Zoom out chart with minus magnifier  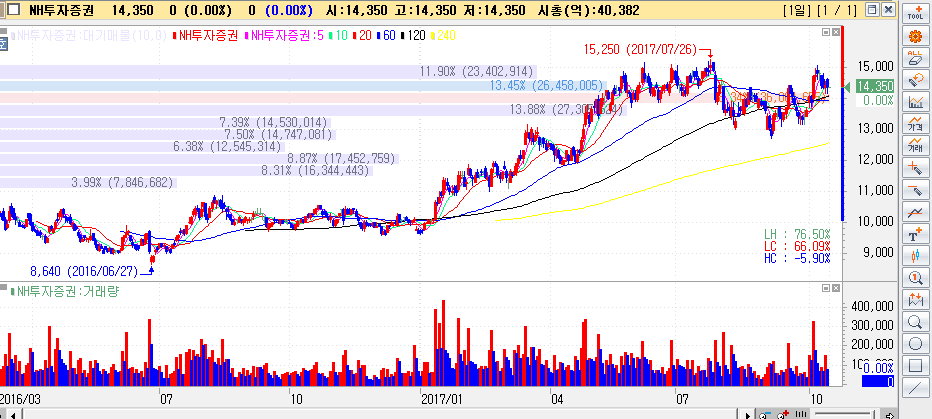pyautogui.click(x=764, y=414)
